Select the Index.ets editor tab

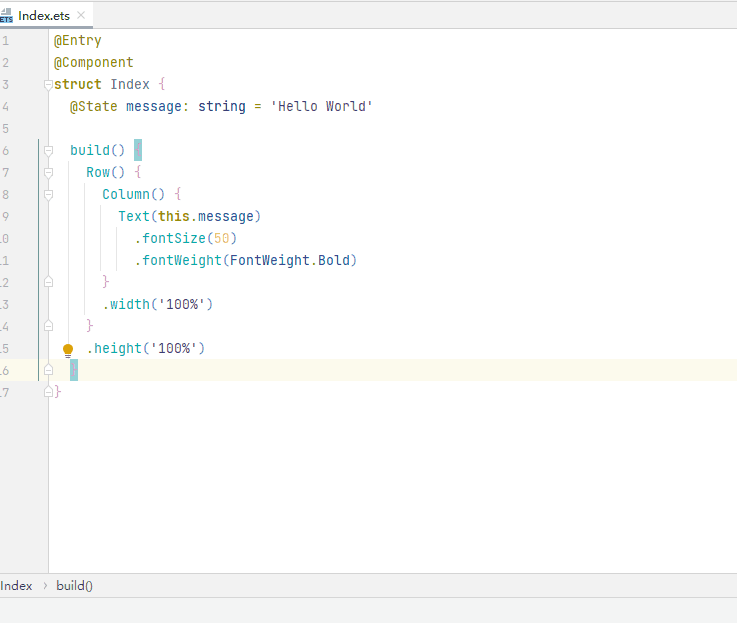44,16
